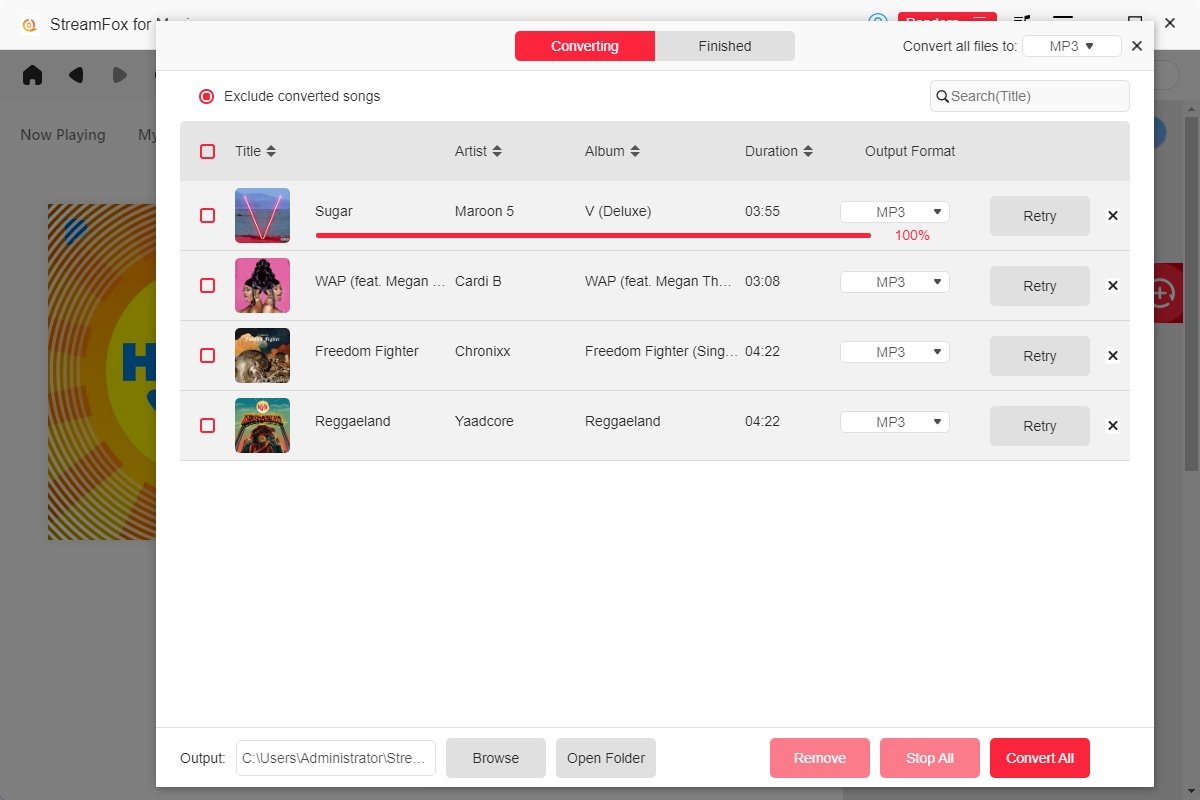This screenshot has width=1200, height=800.
Task: Click the duration "03:55"
Action: [762, 211]
